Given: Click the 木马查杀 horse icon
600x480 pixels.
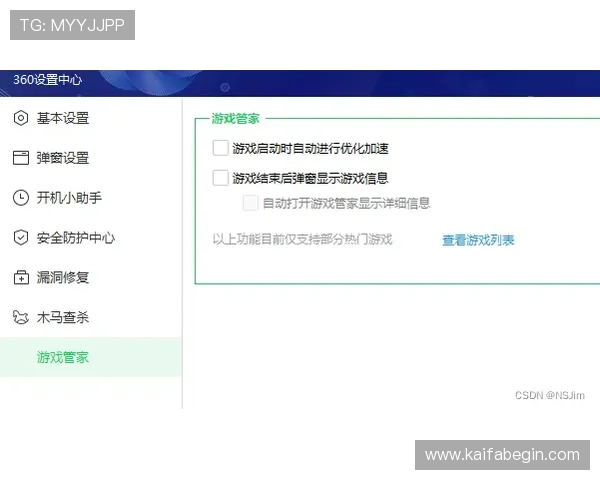Looking at the screenshot, I should tap(21, 317).
